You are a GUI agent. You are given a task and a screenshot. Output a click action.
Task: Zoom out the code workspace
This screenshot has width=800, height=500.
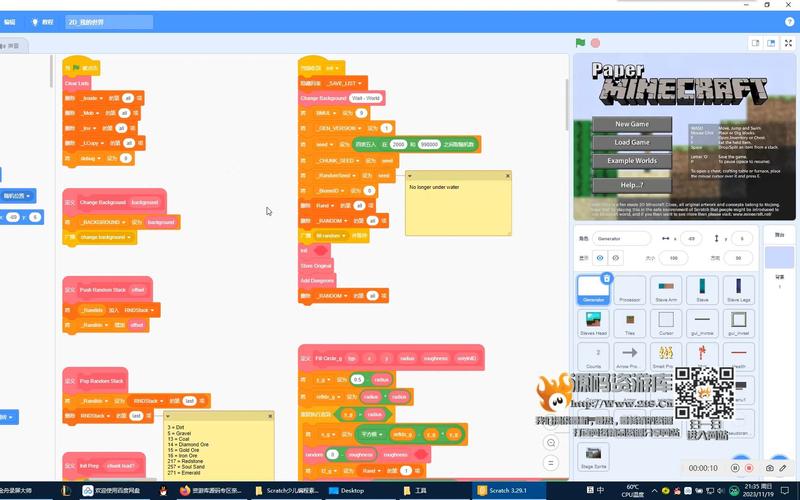[551, 442]
